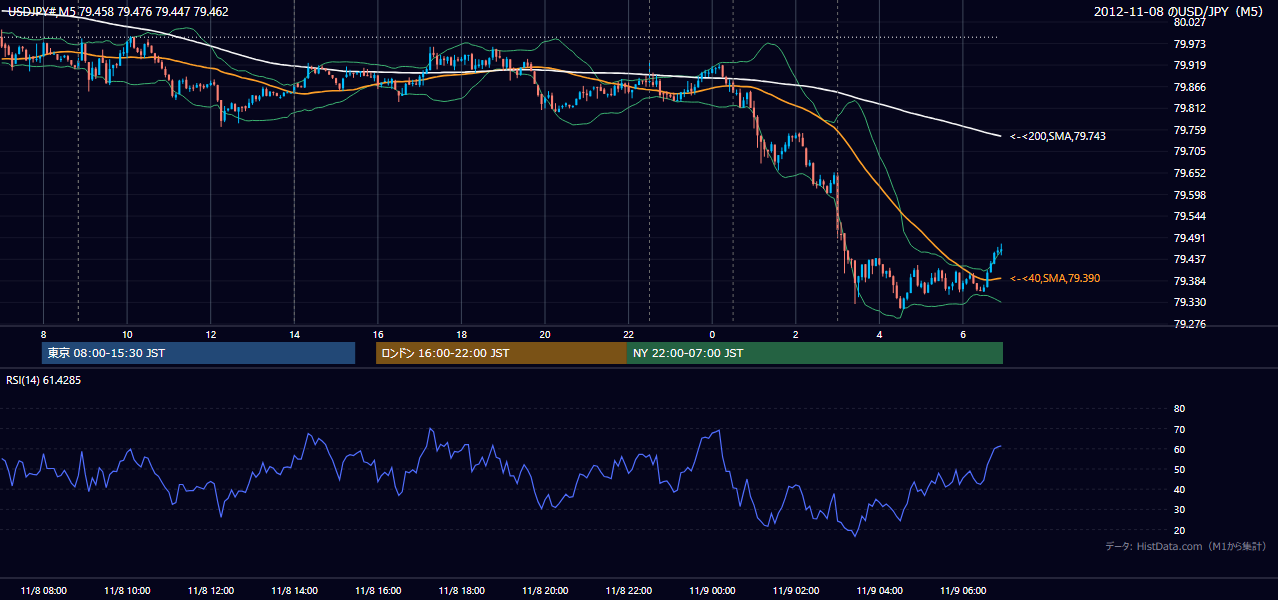
Task: Click hour label 16 under the price chart
Action: pyautogui.click(x=378, y=334)
